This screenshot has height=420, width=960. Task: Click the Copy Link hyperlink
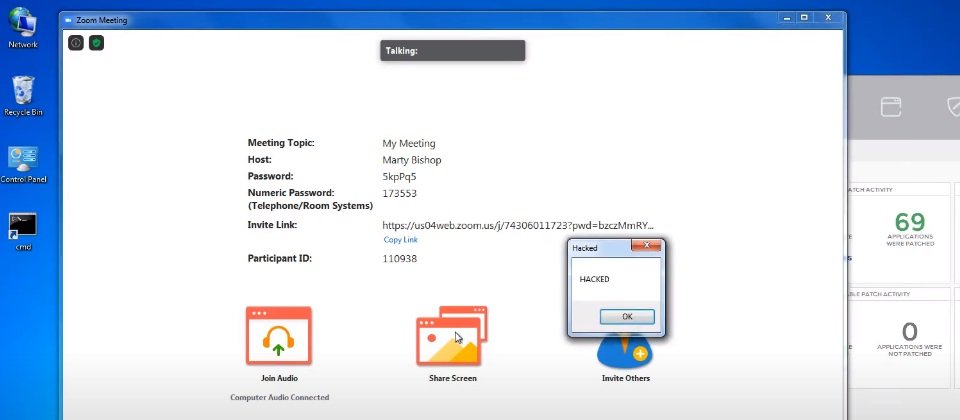(400, 240)
